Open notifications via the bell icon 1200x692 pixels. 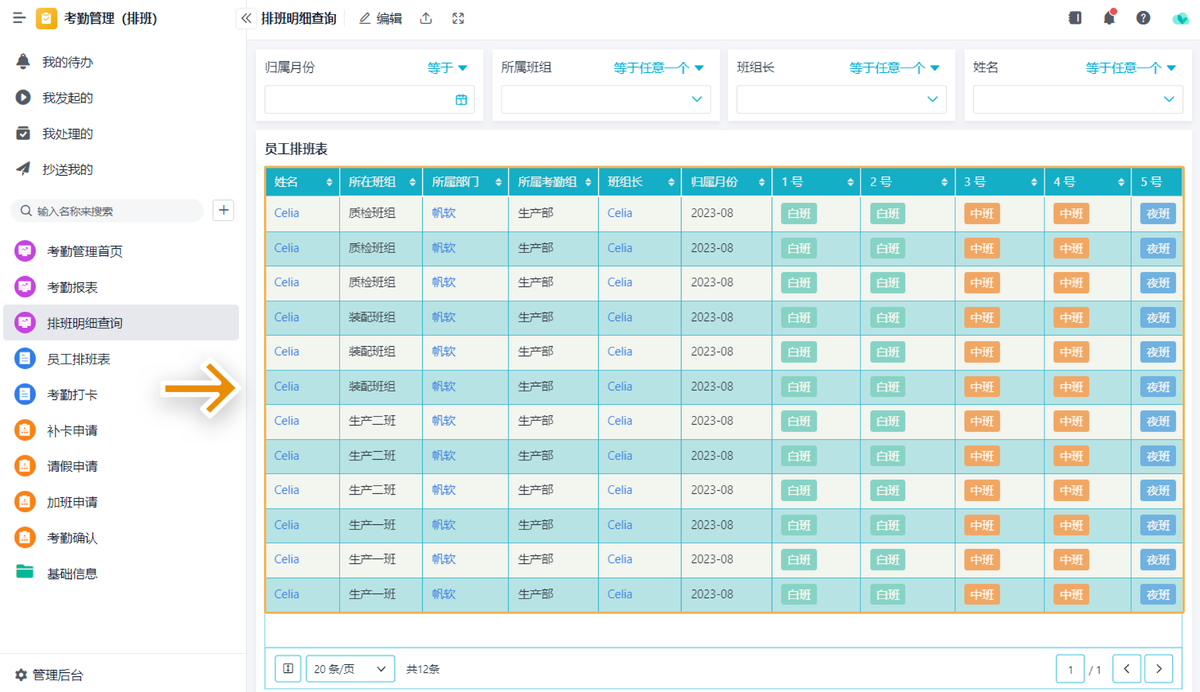click(x=1110, y=17)
